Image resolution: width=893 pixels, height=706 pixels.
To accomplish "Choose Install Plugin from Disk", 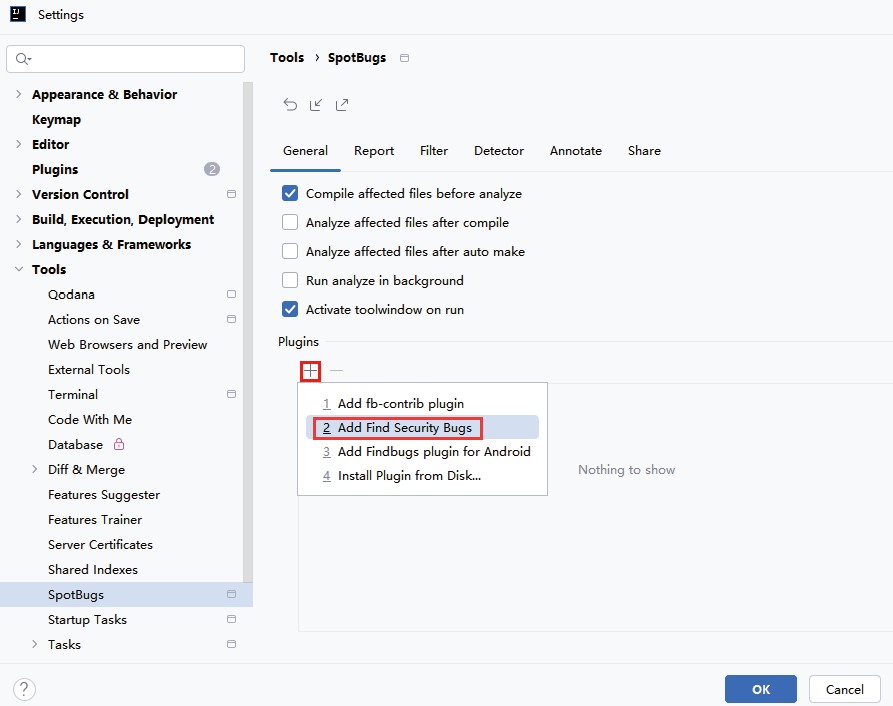I will point(422,475).
